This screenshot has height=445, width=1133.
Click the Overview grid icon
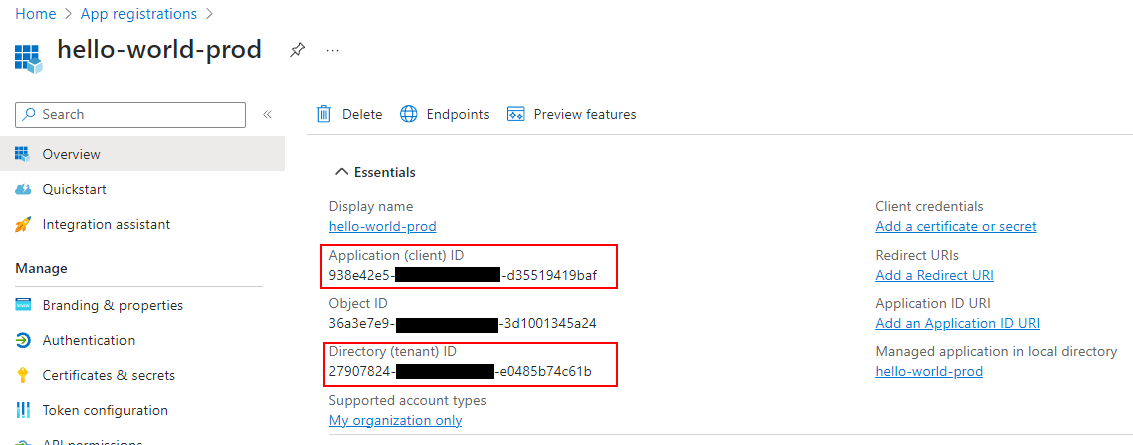[x=23, y=154]
